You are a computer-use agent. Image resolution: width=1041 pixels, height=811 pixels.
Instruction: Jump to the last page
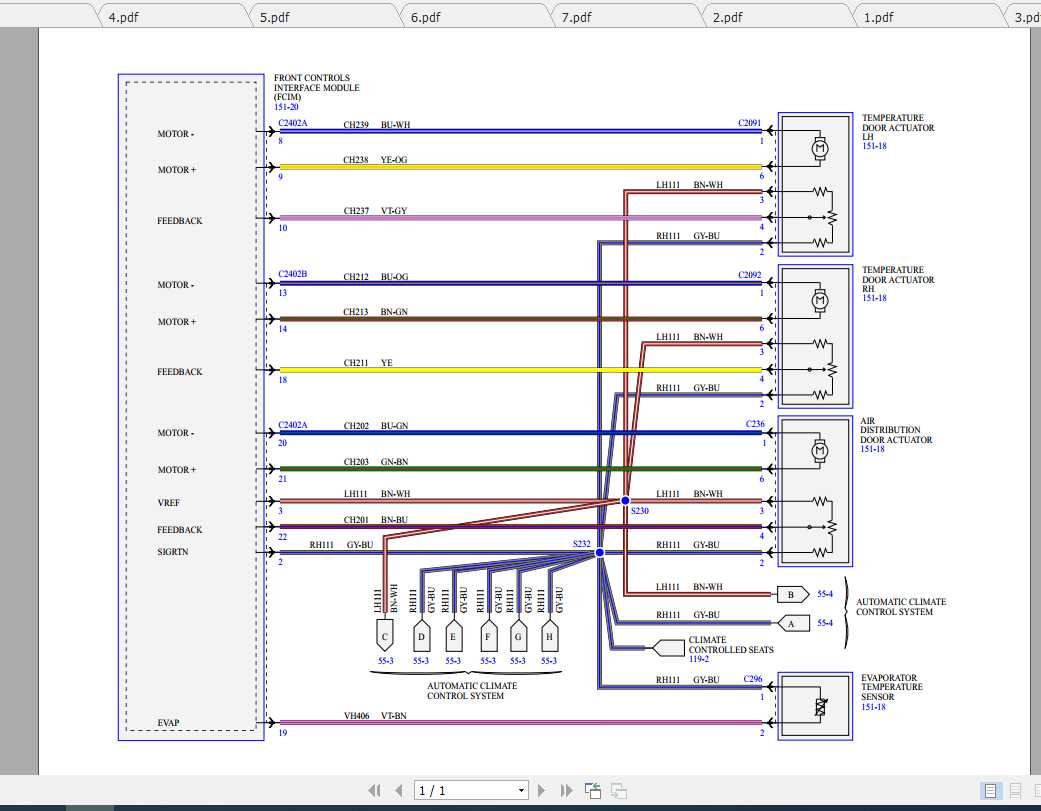(x=566, y=790)
